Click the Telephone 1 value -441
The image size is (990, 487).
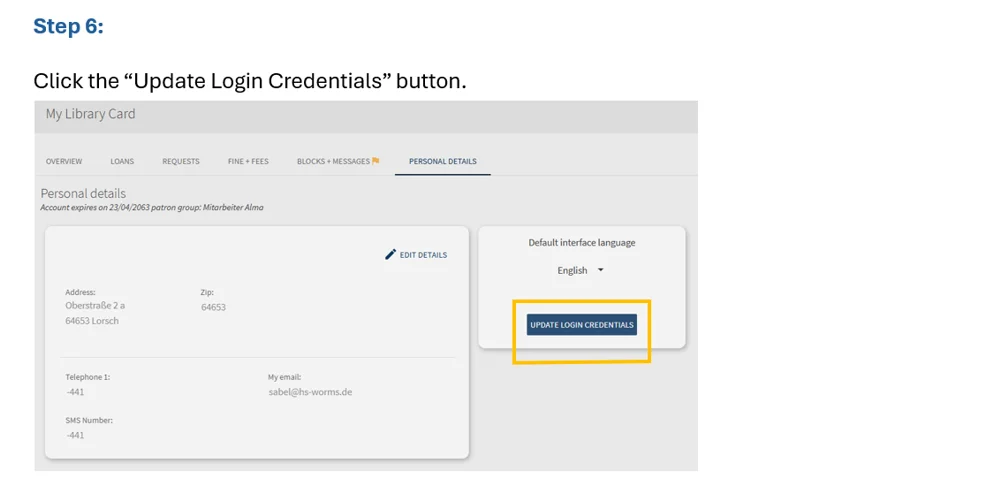pos(75,392)
